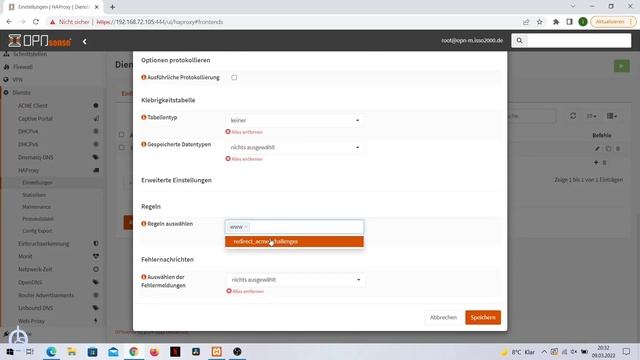This screenshot has height=360, width=640.
Task: Open File Explorer from the taskbar
Action: click(72, 351)
